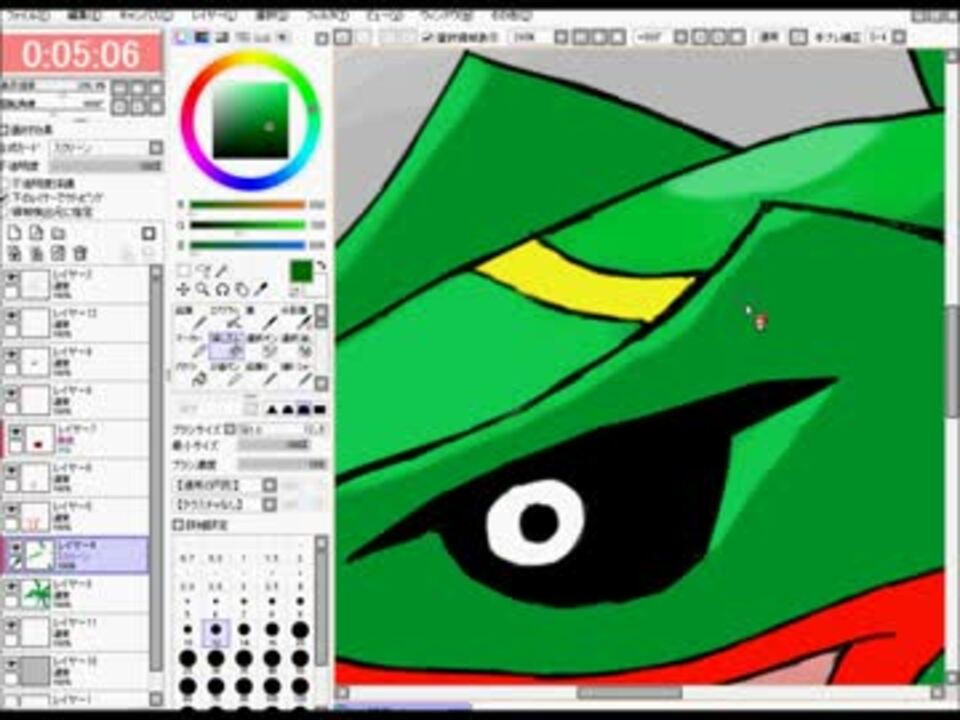
Task: Expand the paint effect section
Action: (5, 130)
